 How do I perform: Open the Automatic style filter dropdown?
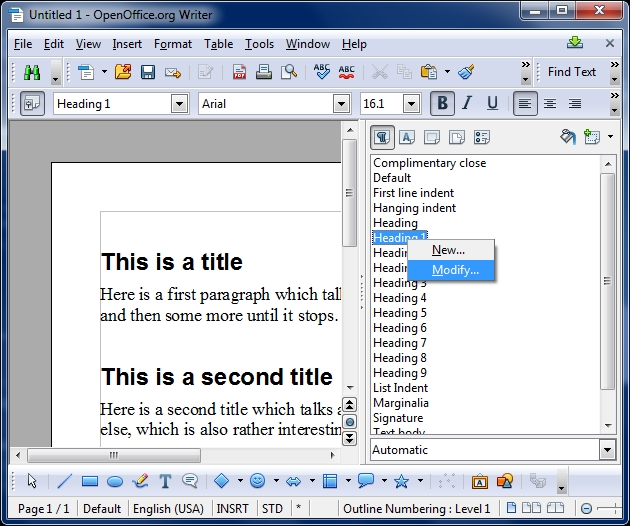coord(608,450)
